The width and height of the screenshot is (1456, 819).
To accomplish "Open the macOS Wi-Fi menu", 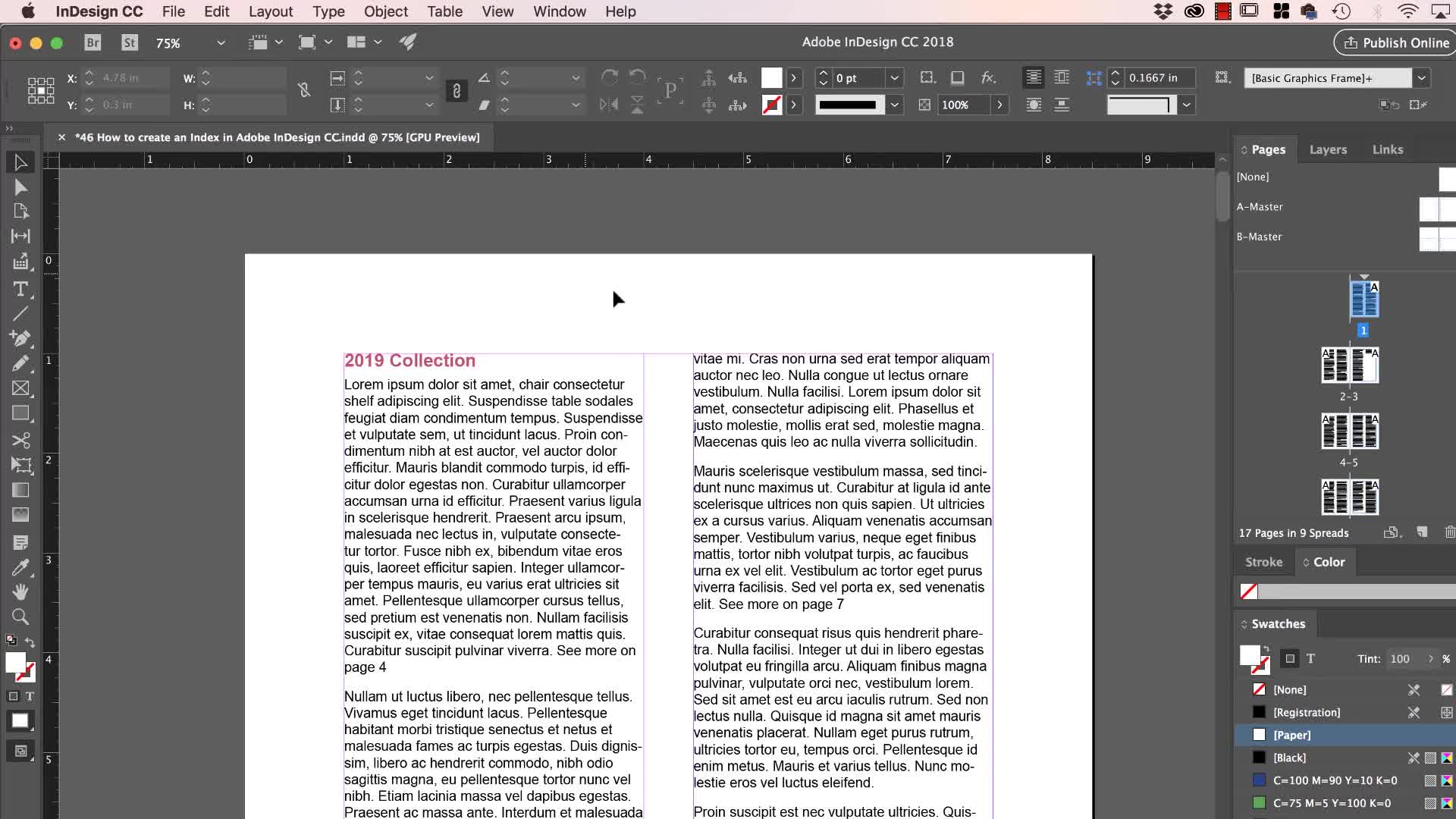I will 1407,11.
